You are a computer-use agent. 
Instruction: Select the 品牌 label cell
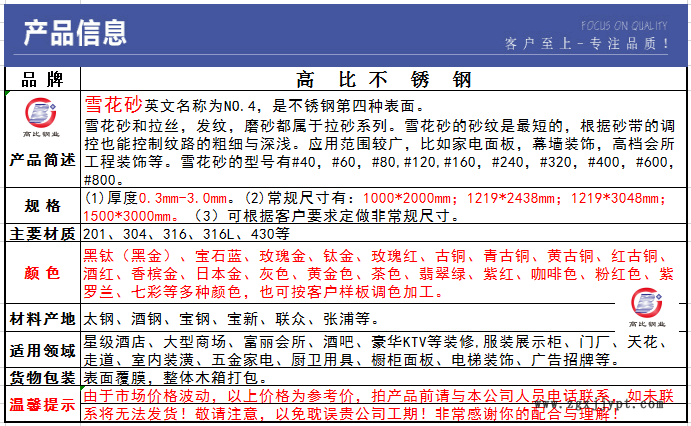(x=42, y=80)
